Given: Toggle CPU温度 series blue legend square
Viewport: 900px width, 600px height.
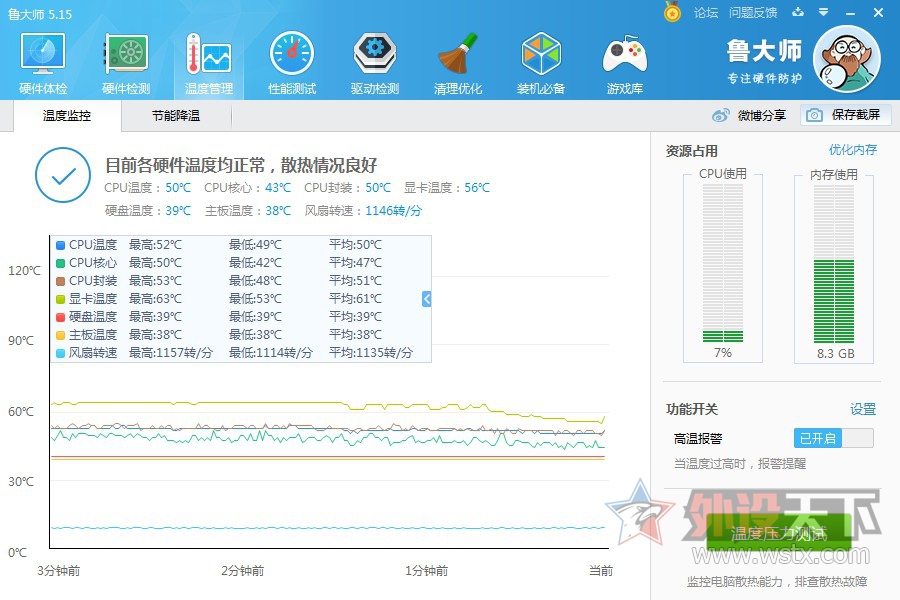Looking at the screenshot, I should [60, 245].
